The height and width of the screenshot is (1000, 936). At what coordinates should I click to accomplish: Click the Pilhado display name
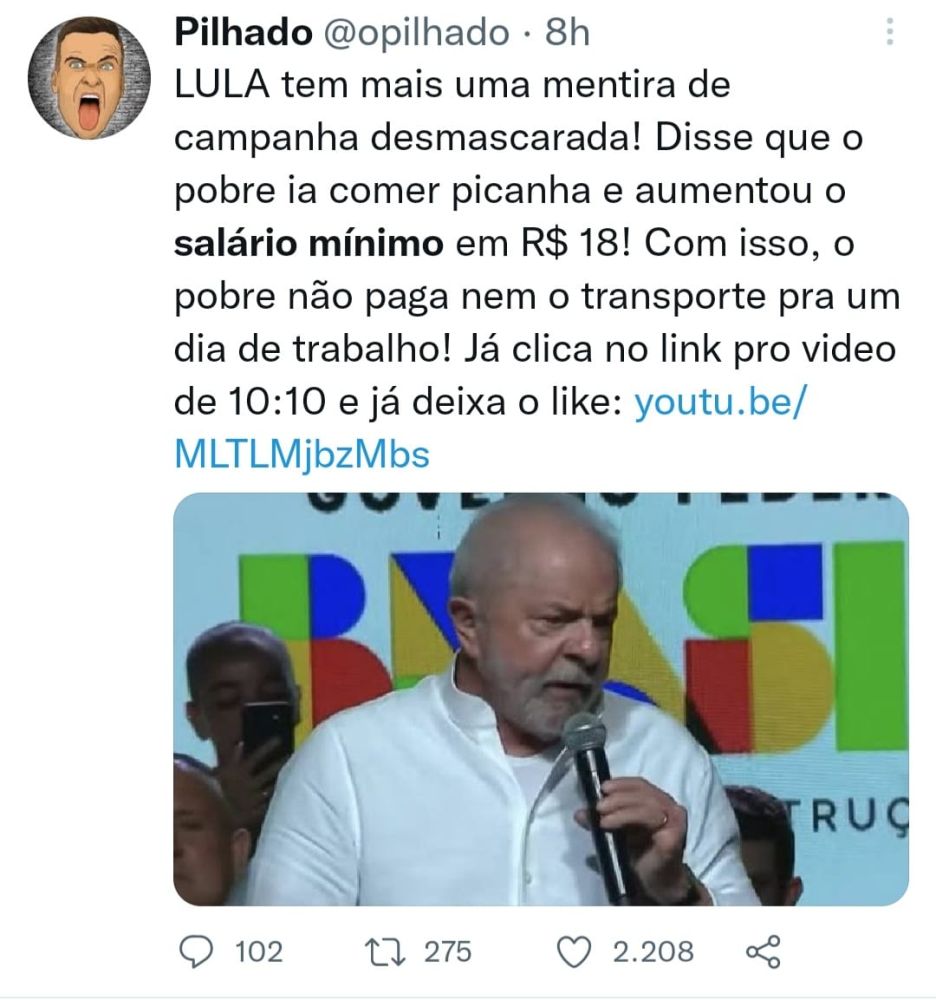click(x=243, y=32)
